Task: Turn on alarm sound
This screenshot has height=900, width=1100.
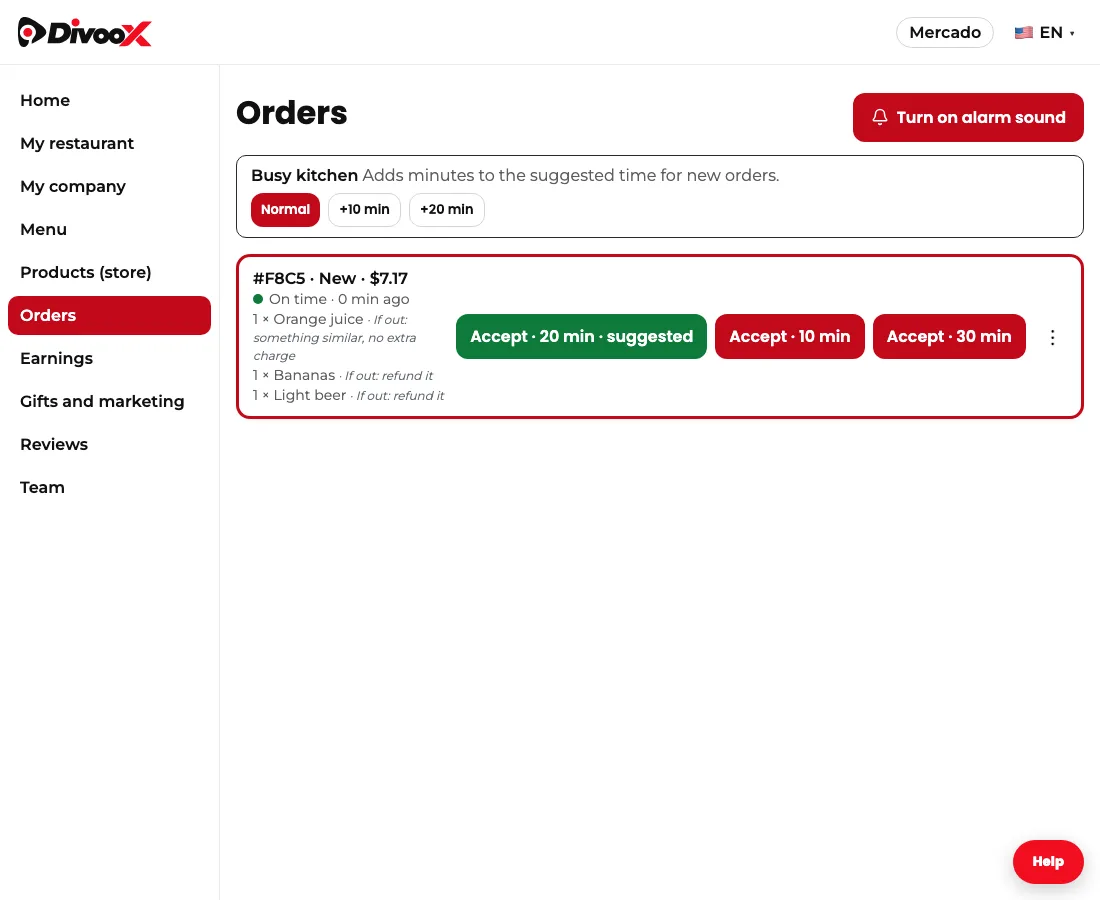Action: (x=968, y=117)
